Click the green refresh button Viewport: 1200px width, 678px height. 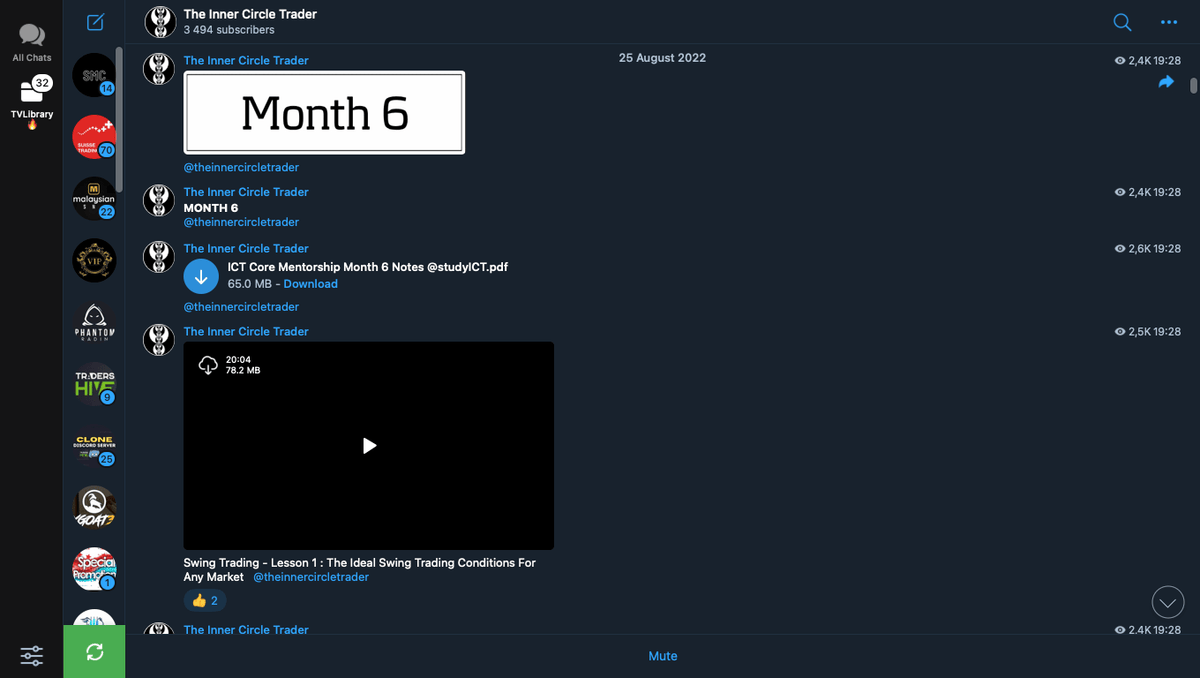(x=94, y=652)
